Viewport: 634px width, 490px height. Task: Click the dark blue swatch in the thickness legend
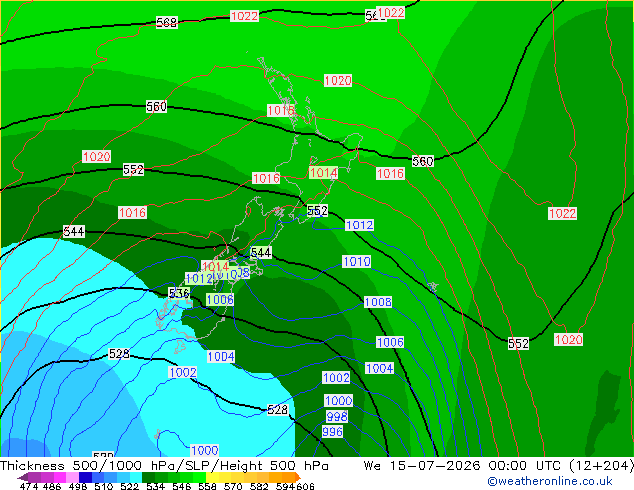[85, 477]
